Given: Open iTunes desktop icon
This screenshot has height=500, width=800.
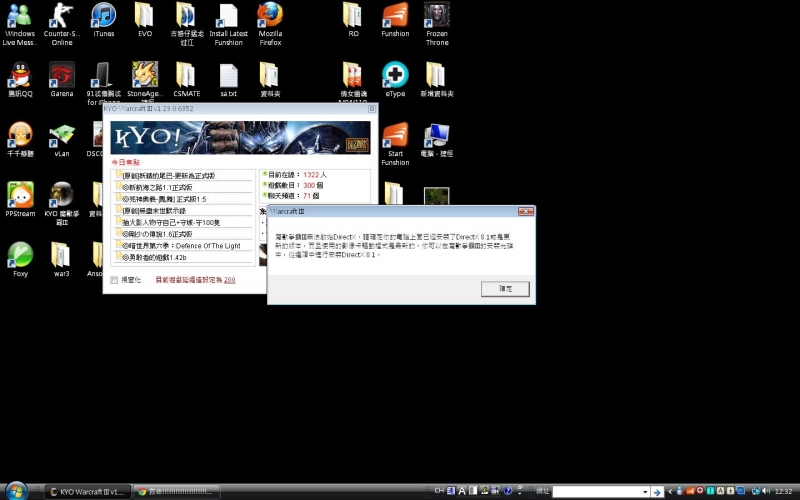Looking at the screenshot, I should coord(104,19).
